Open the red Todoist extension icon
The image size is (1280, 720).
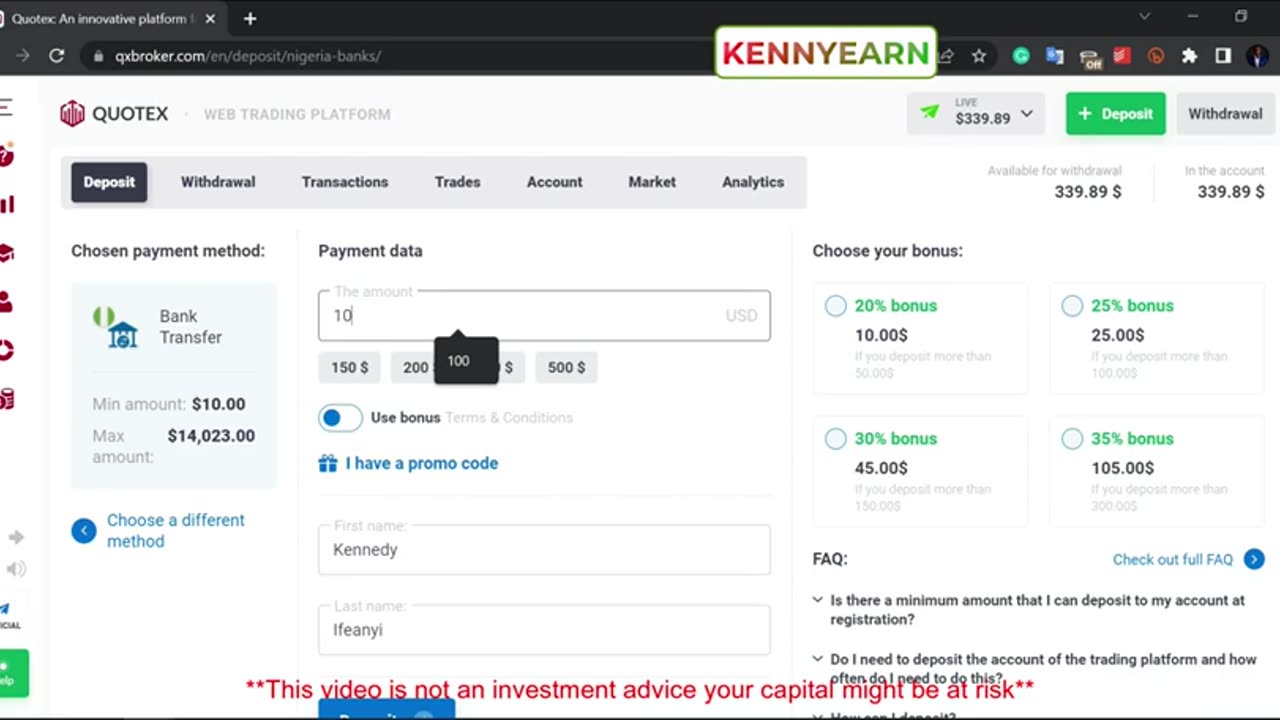[1122, 56]
